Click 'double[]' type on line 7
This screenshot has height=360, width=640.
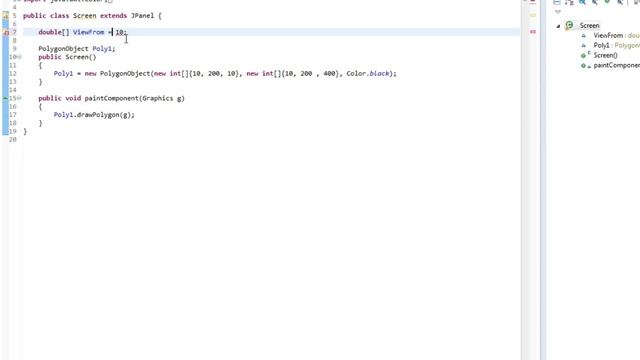pos(54,32)
